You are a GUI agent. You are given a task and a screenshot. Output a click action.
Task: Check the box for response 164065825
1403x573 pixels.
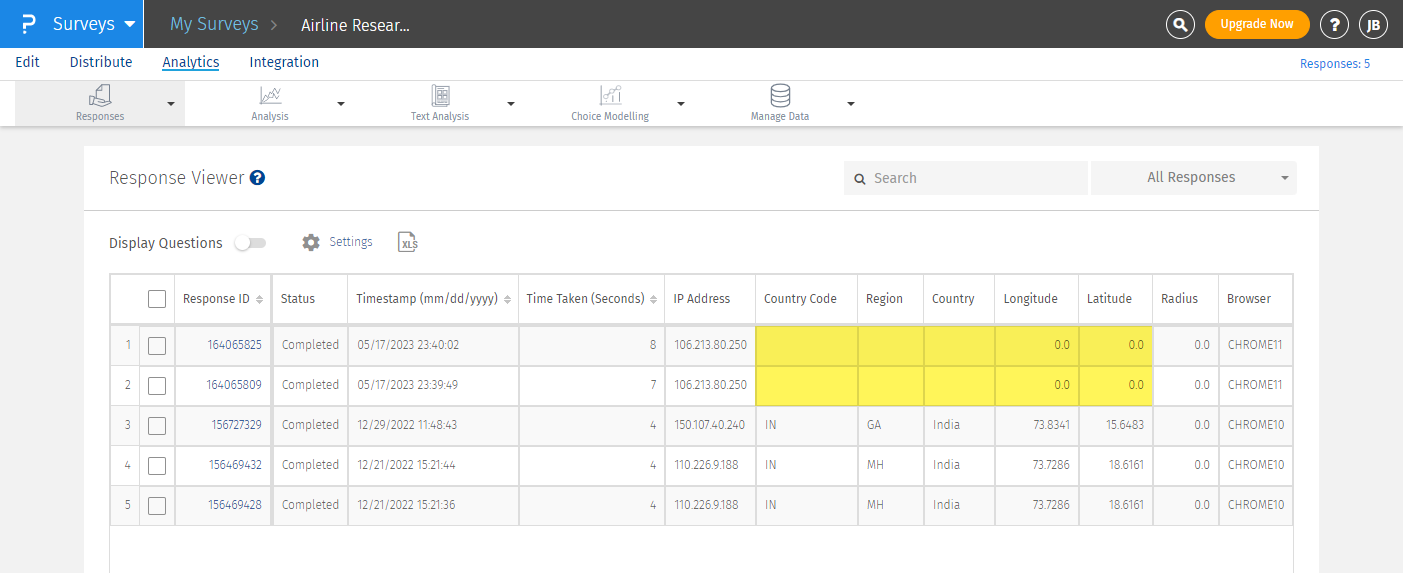156,345
